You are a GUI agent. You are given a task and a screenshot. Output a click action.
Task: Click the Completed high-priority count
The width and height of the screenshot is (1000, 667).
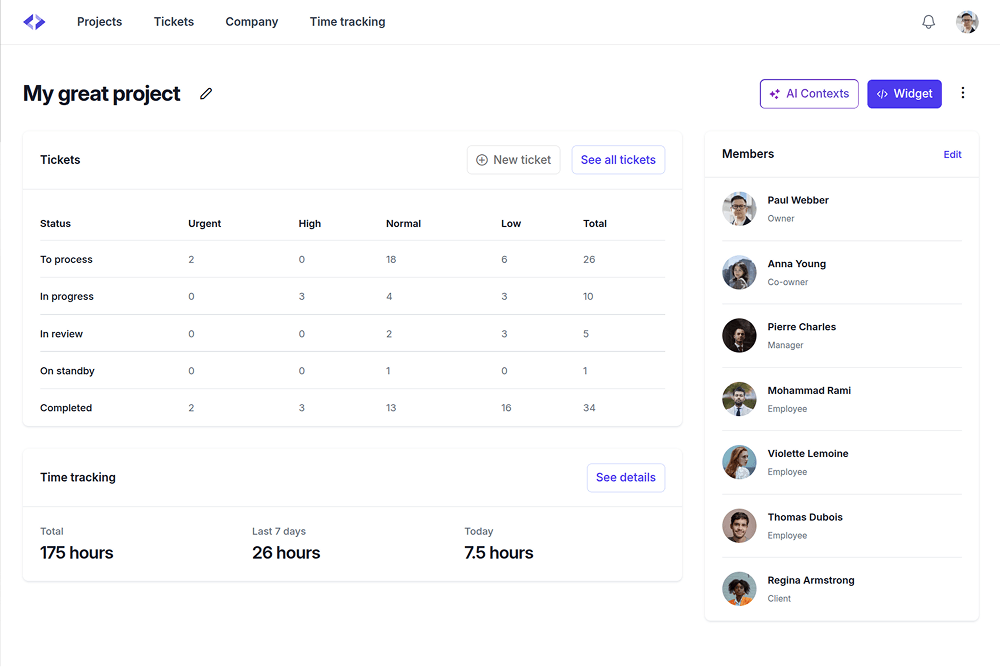pyautogui.click(x=302, y=408)
